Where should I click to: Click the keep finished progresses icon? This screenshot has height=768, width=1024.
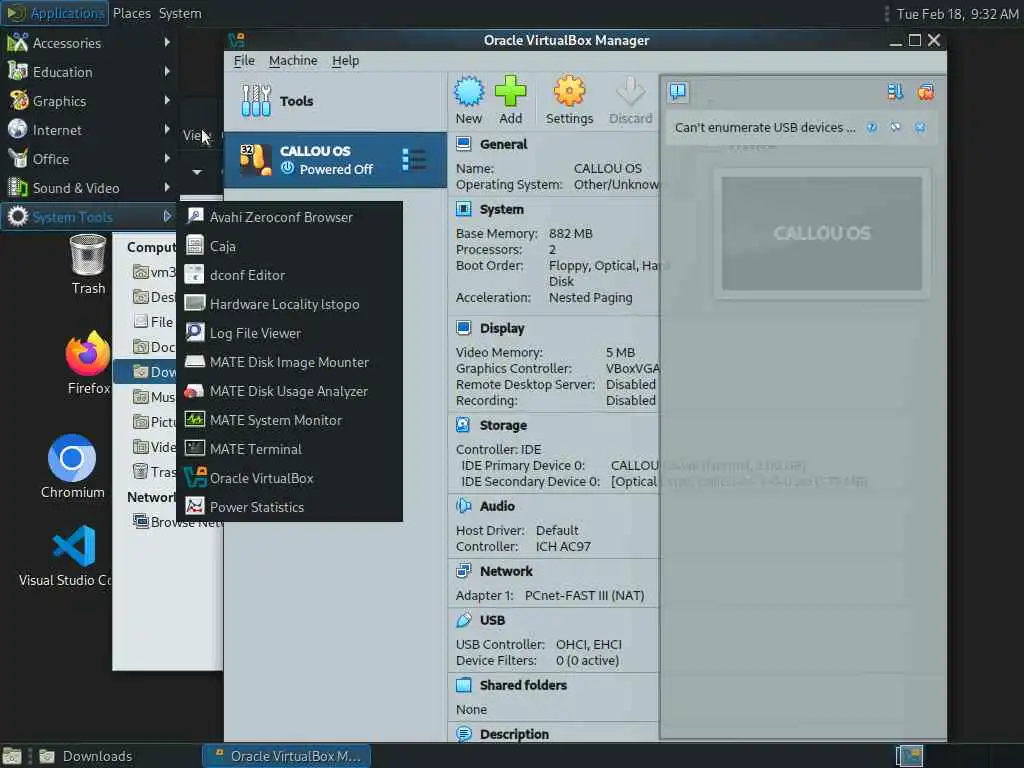(x=895, y=92)
